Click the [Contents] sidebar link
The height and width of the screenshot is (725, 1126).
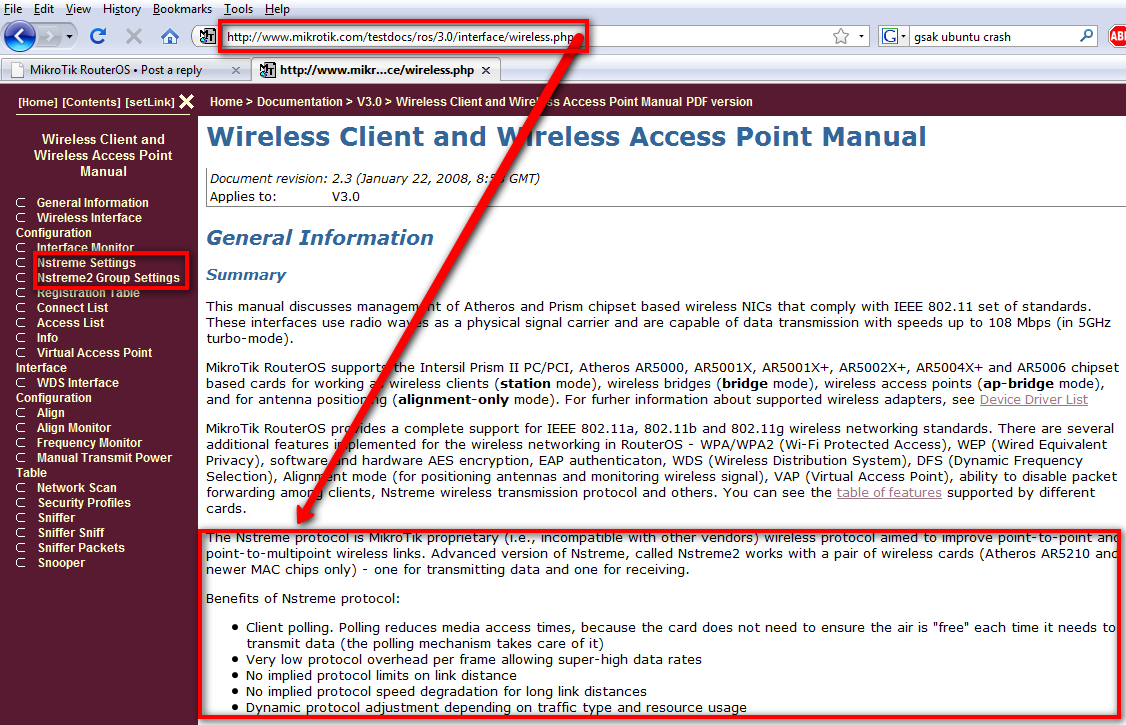(x=91, y=102)
